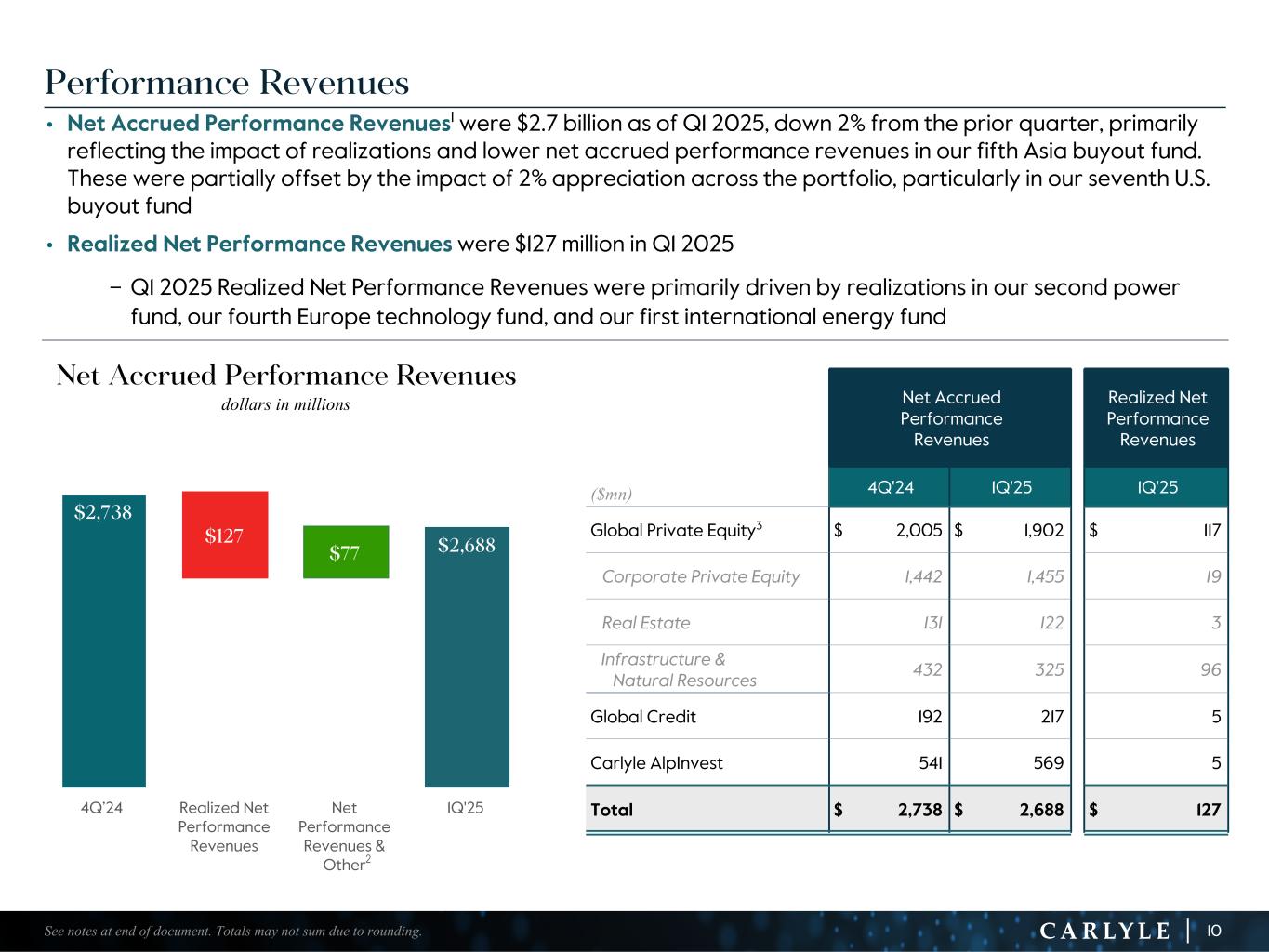Viewport: 1269px width, 952px height.
Task: Click the "Realized Net Performance Revenues" chart axis label
Action: click(x=224, y=826)
